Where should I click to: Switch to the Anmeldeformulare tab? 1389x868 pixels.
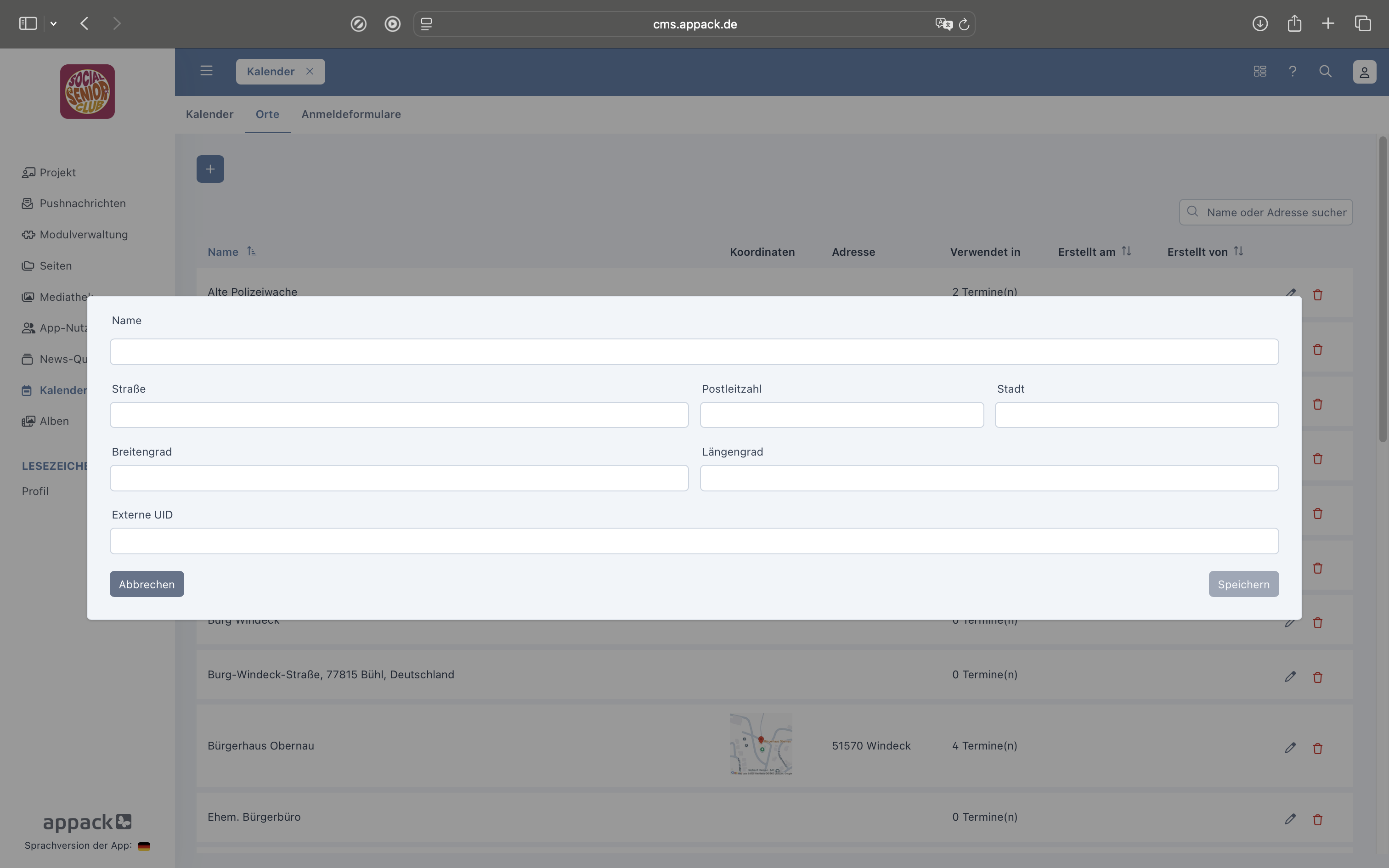click(x=350, y=114)
